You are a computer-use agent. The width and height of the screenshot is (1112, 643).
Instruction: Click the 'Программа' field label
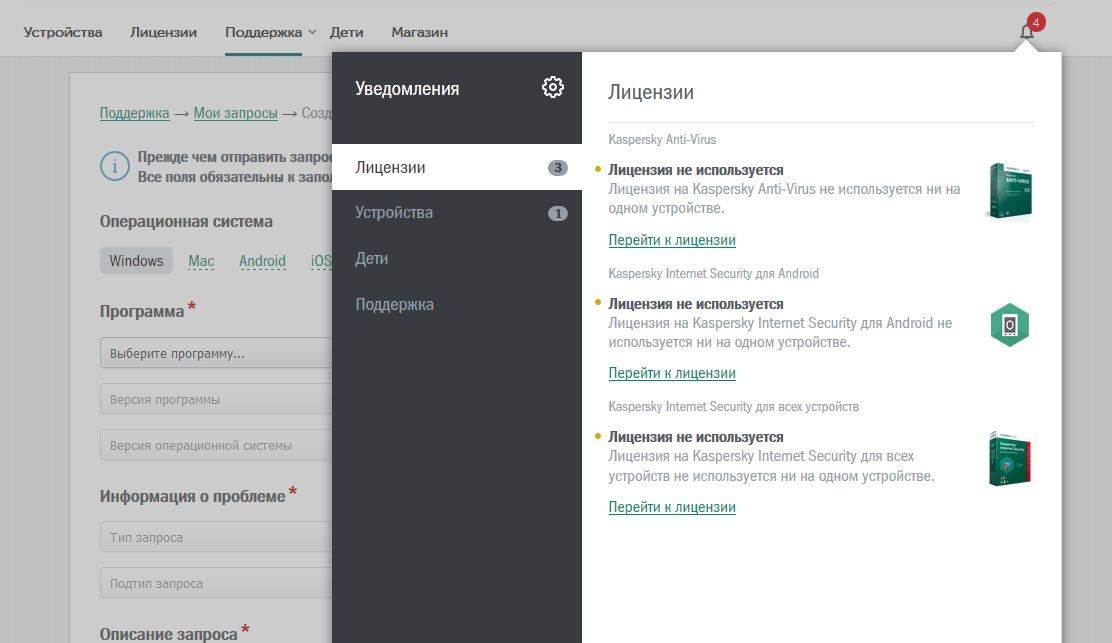(142, 311)
